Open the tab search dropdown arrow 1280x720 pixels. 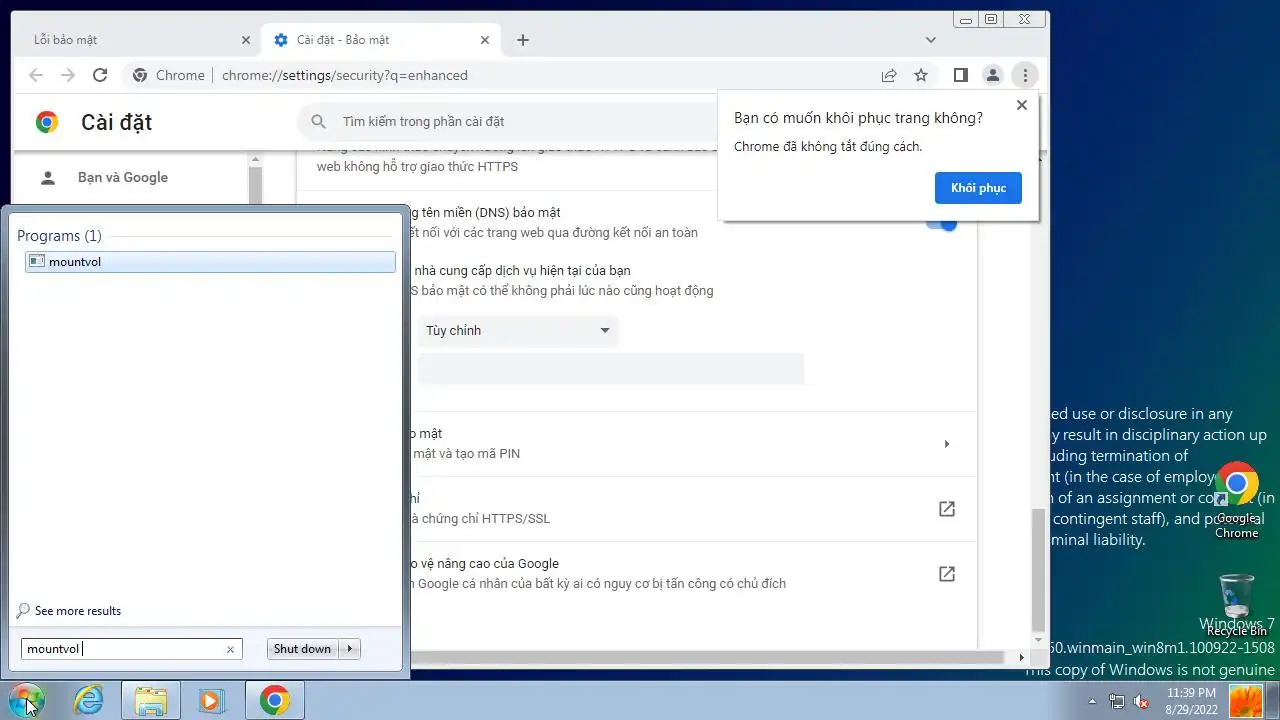[931, 40]
